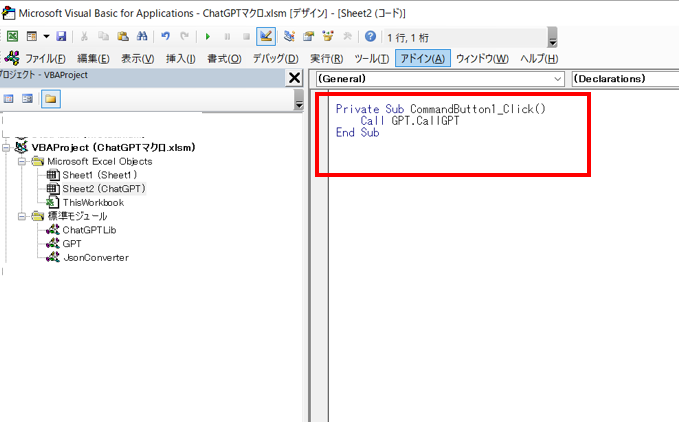Open the デバッグ(D) menu

(275, 58)
